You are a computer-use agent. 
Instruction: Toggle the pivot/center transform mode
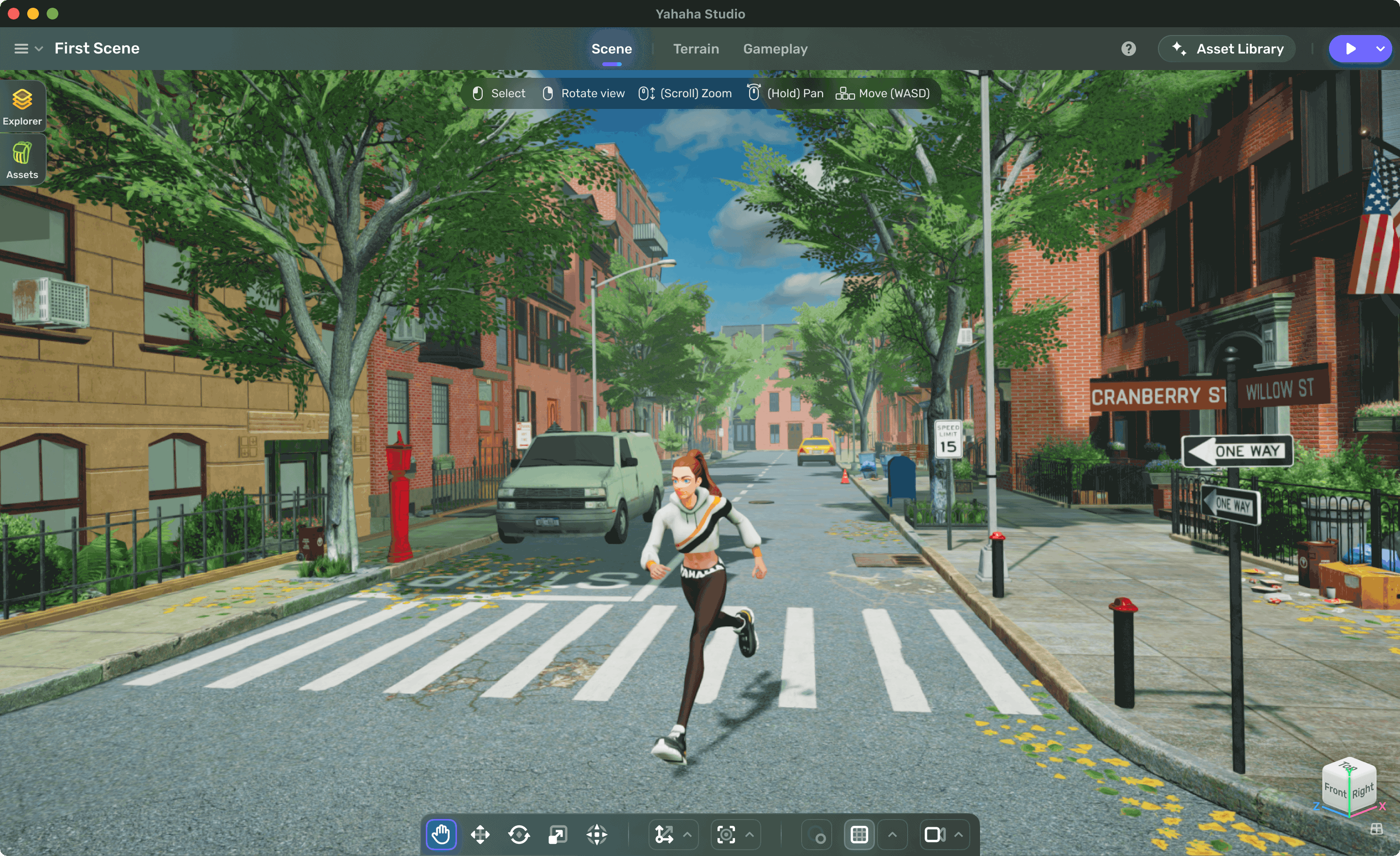pyautogui.click(x=728, y=834)
